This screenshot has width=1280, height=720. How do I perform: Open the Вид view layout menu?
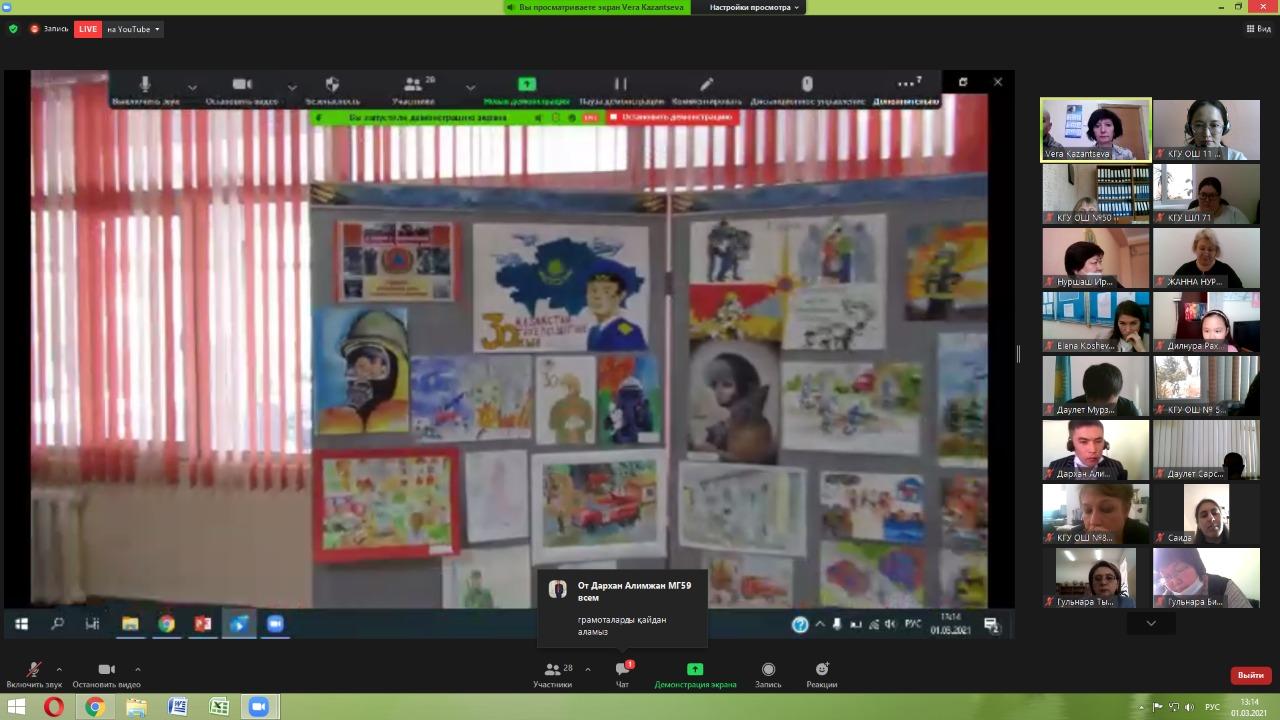point(1258,29)
